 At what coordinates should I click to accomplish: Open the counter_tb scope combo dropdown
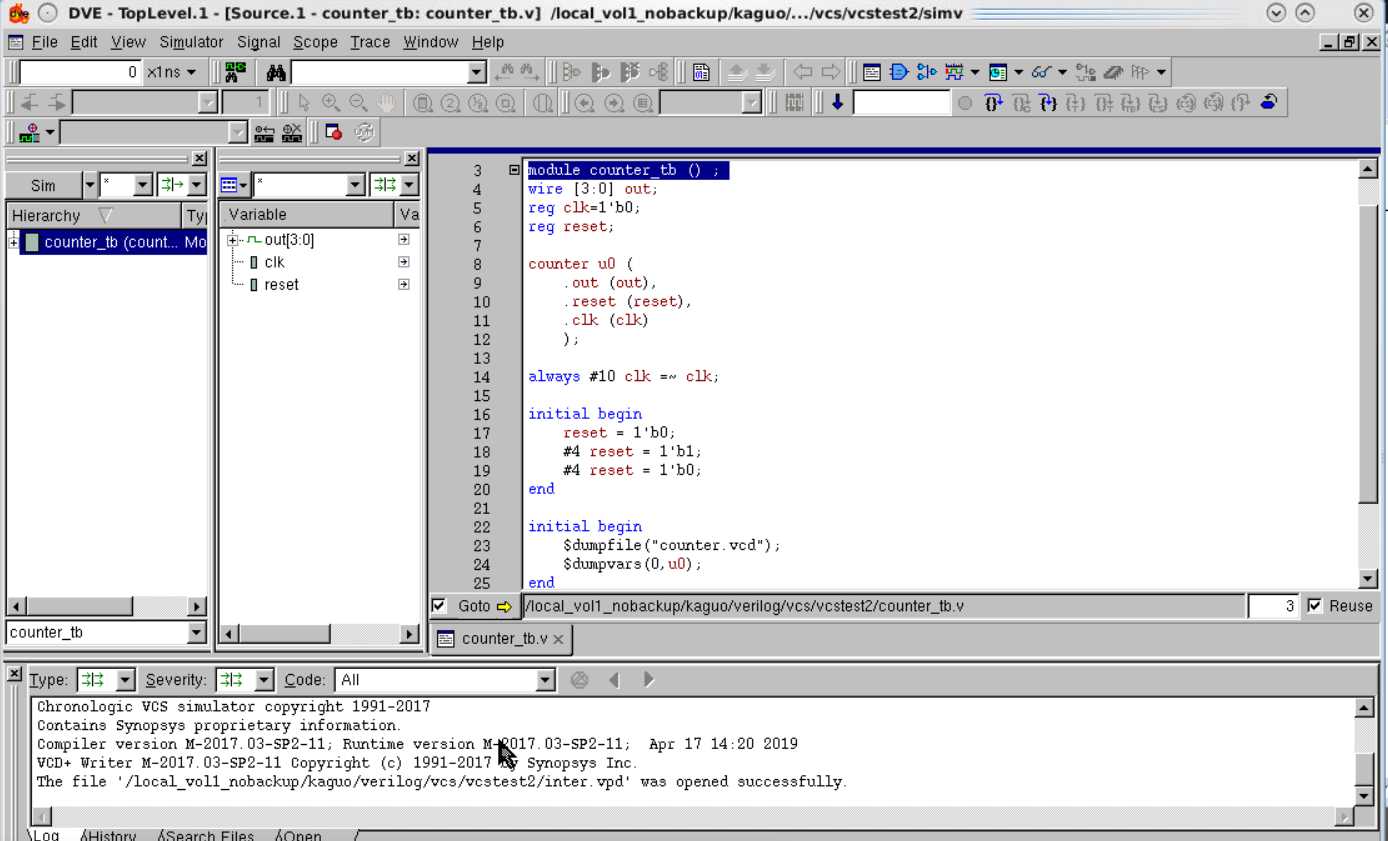(x=196, y=632)
